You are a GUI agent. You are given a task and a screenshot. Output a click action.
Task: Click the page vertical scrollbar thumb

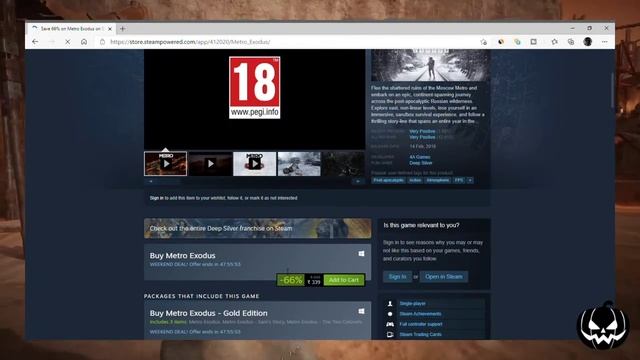click(612, 91)
